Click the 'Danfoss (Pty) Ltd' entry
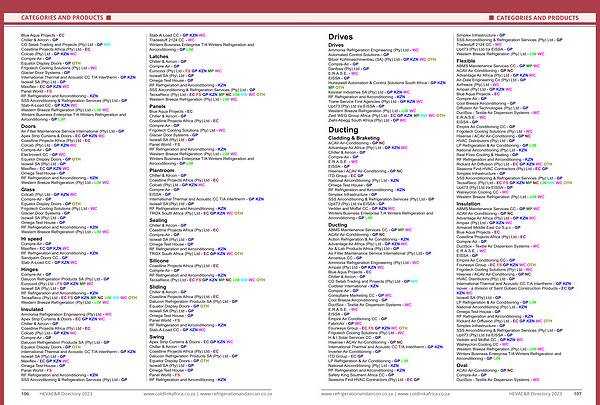600x405 pixels. 348,69
